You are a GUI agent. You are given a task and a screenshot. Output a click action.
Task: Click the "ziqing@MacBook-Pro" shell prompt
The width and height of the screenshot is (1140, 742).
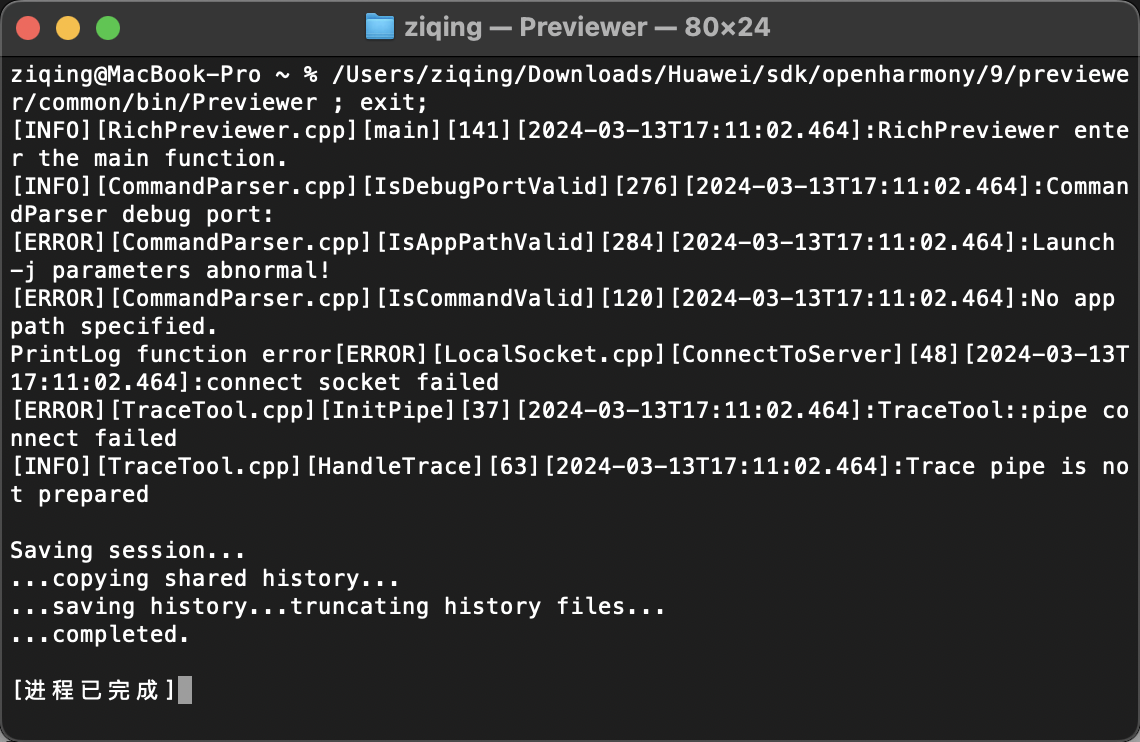pos(136,75)
